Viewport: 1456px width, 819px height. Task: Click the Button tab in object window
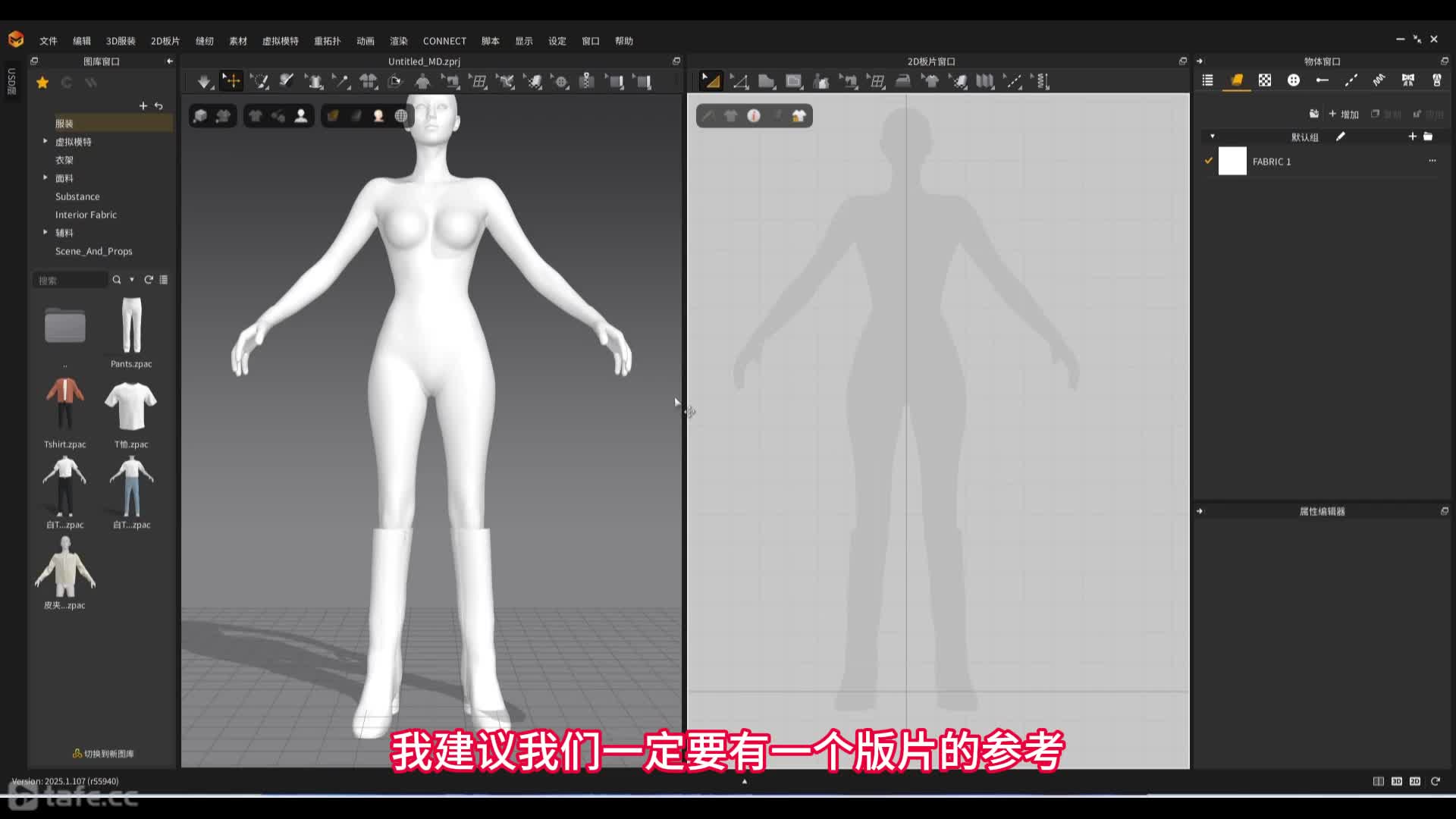tap(1294, 80)
